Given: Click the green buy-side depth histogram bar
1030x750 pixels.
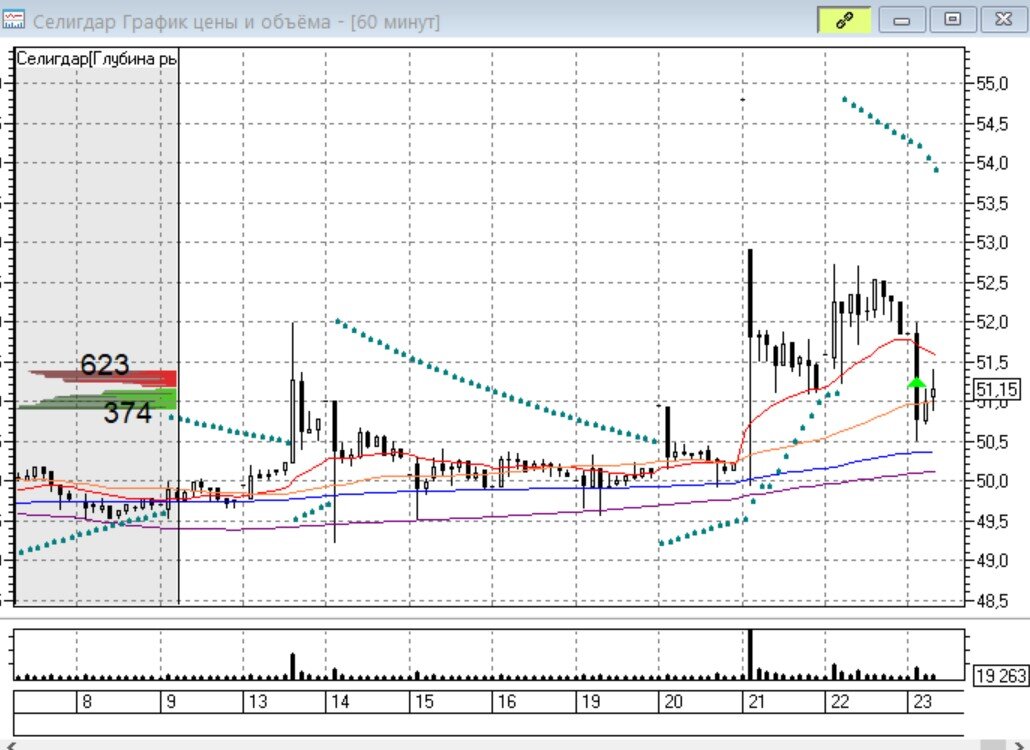Looking at the screenshot, I should (97, 399).
